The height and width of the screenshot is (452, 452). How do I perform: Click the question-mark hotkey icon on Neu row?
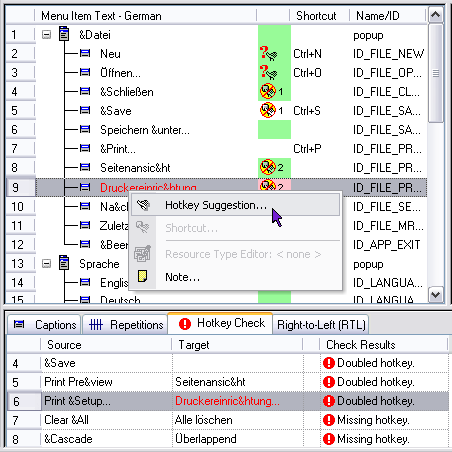268,53
